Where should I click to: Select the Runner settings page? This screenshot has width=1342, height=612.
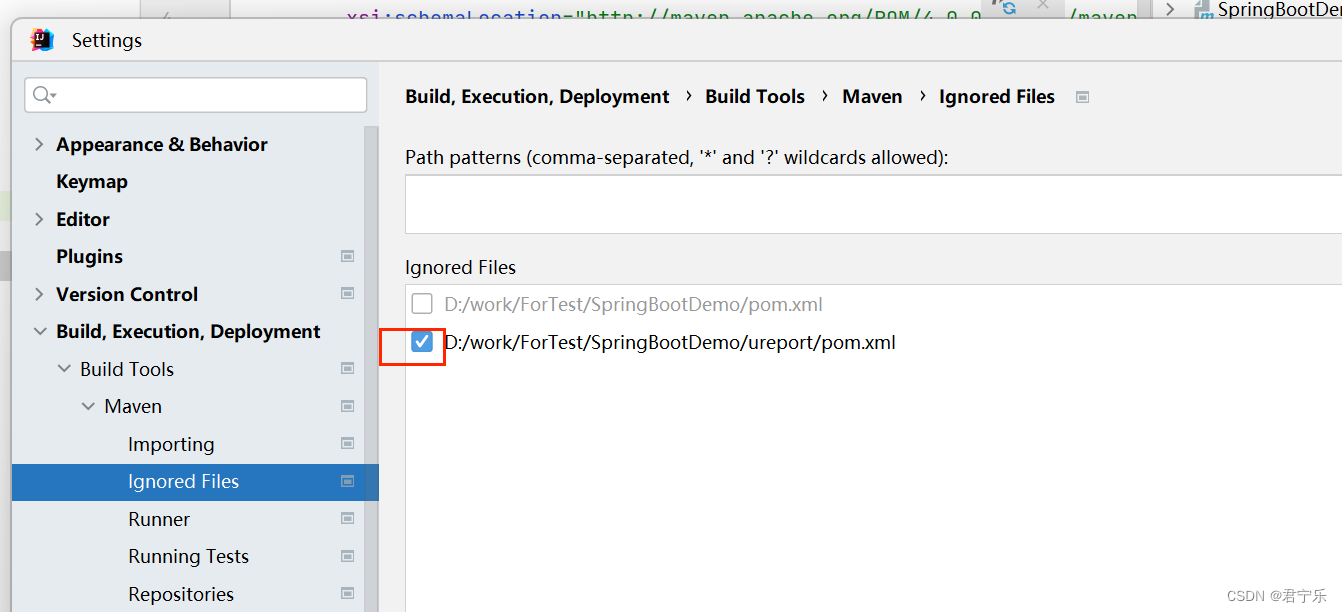click(x=159, y=519)
